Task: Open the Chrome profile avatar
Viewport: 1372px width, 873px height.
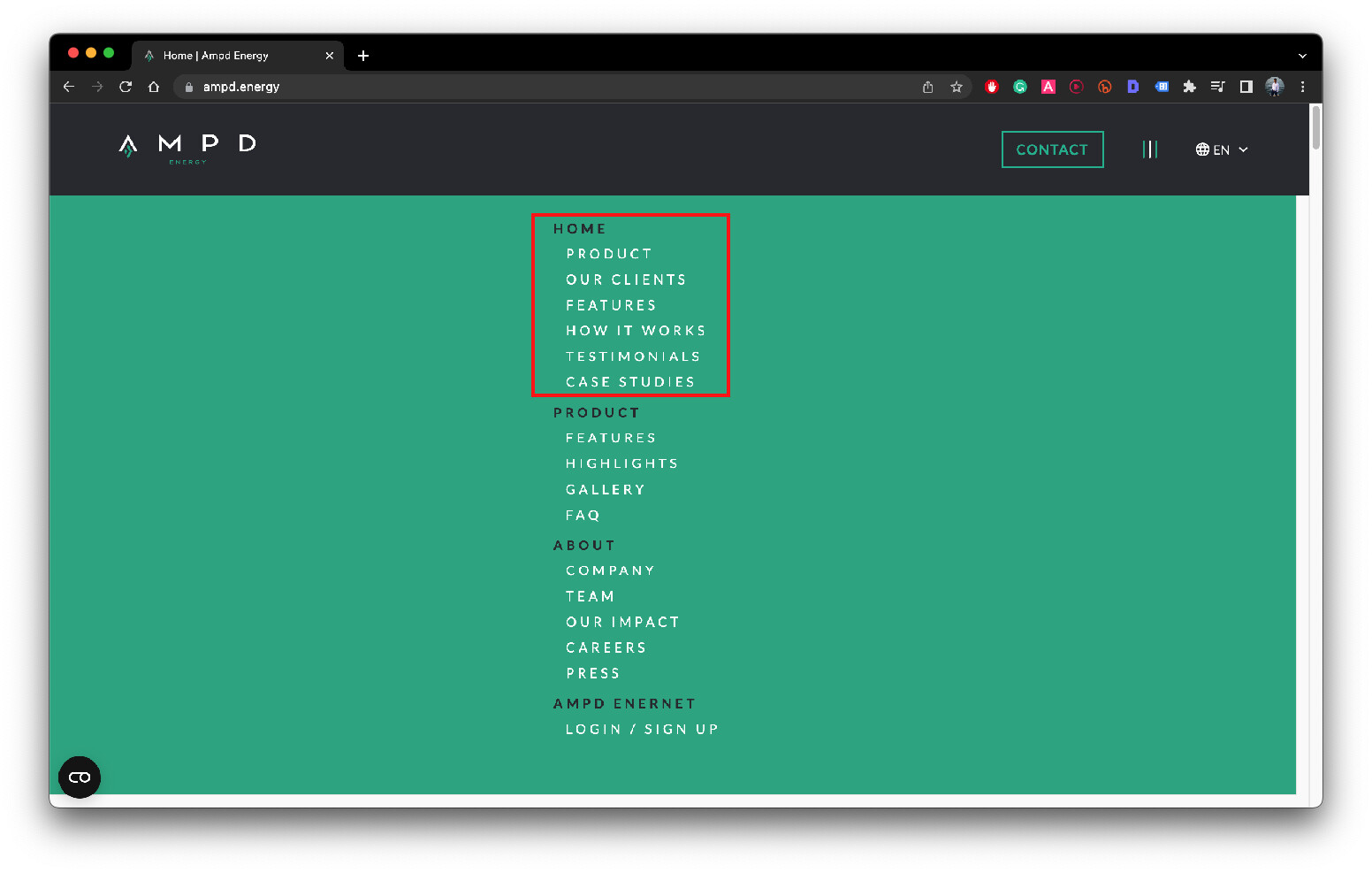Action: click(x=1275, y=87)
